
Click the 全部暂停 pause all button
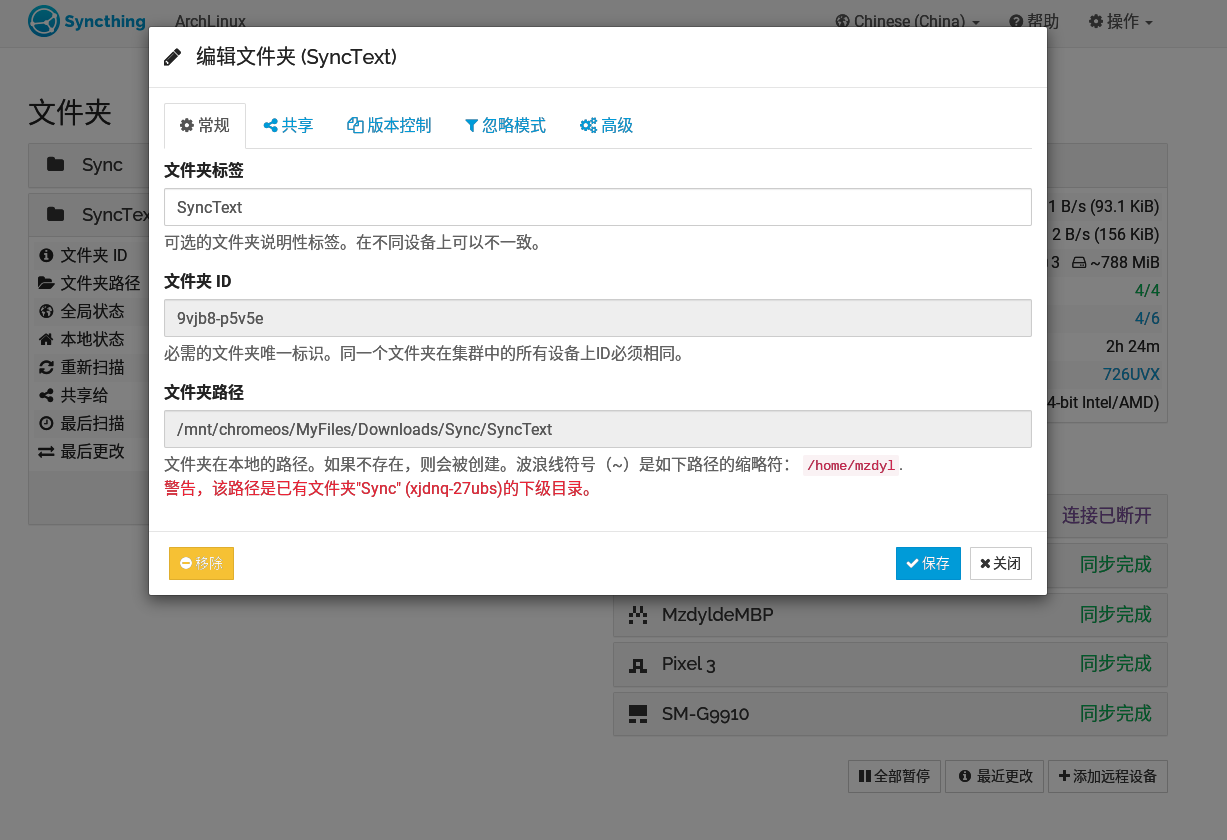coord(894,776)
